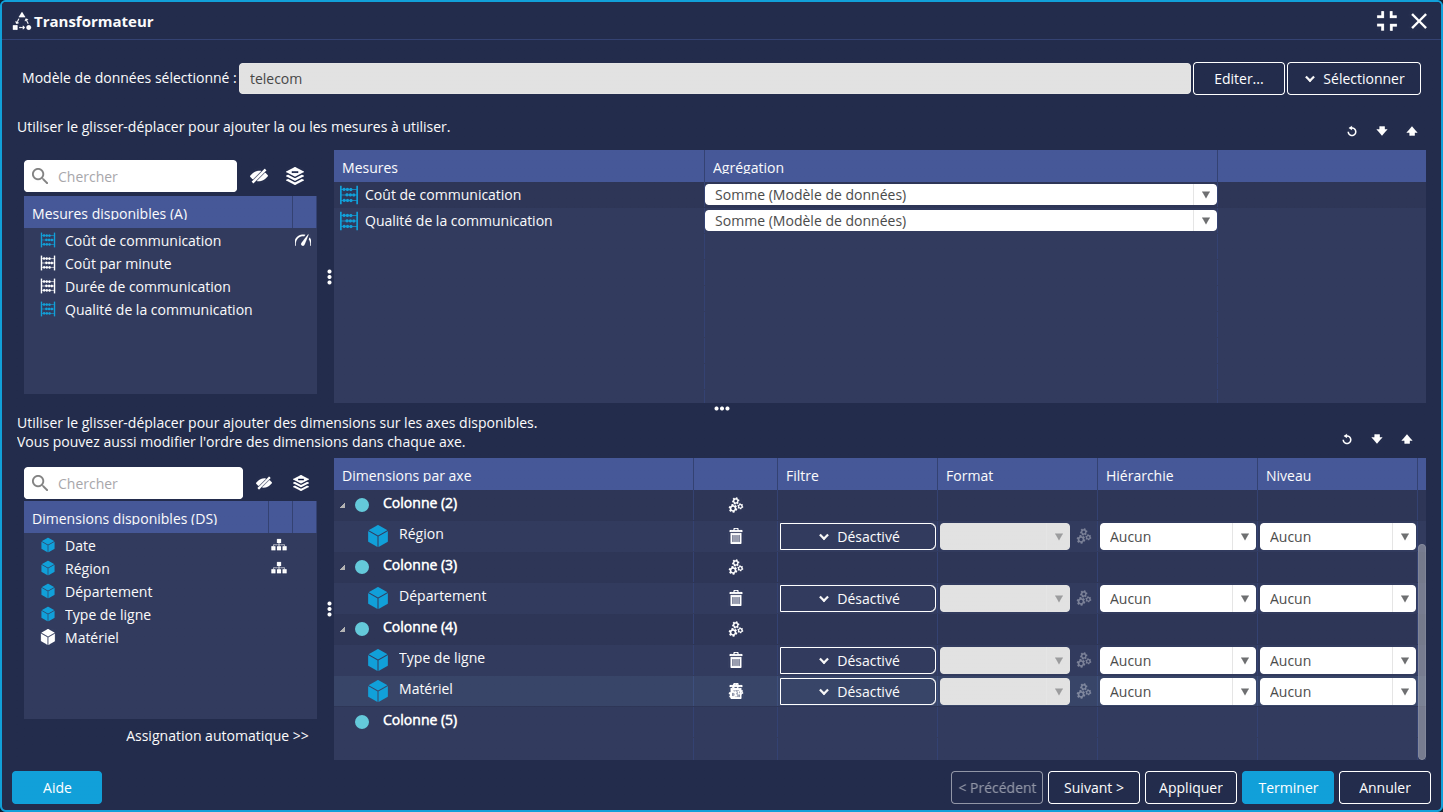The image size is (1443, 812).
Task: Open the Hiérarchie dropdown in the Région row
Action: (1177, 537)
